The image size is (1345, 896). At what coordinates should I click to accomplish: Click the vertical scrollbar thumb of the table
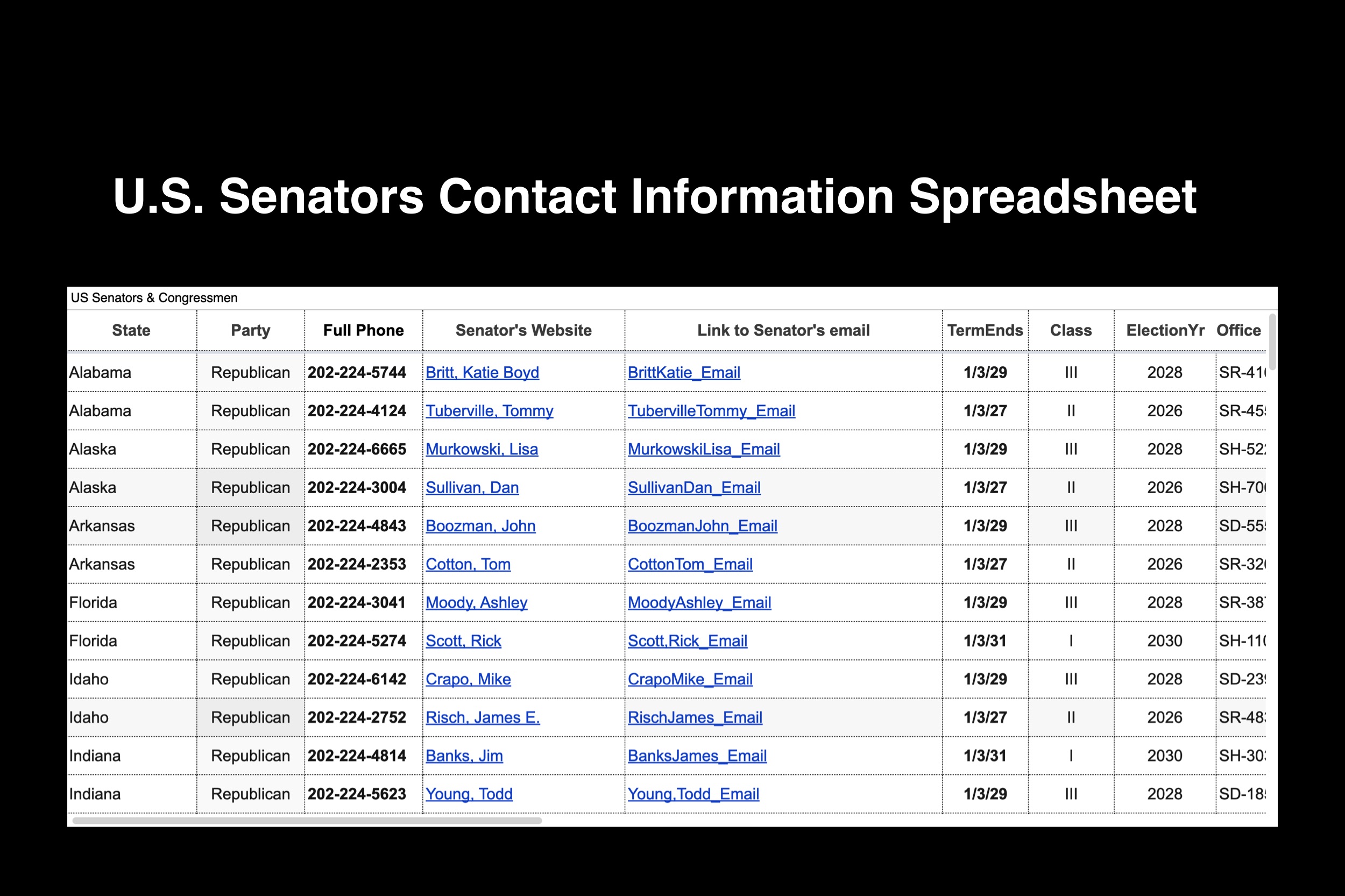(1272, 341)
